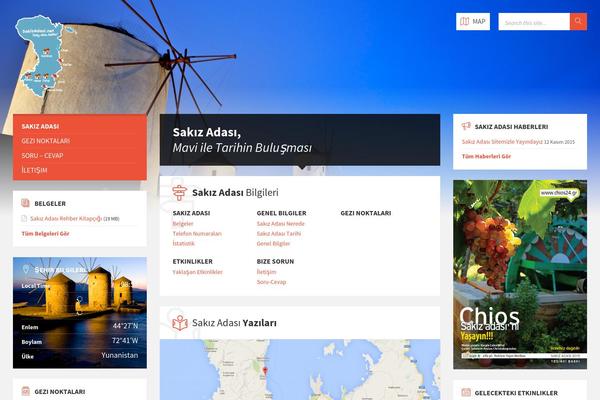Open the Sakız Adası Tarihi link
The height and width of the screenshot is (400, 600).
[x=279, y=233]
